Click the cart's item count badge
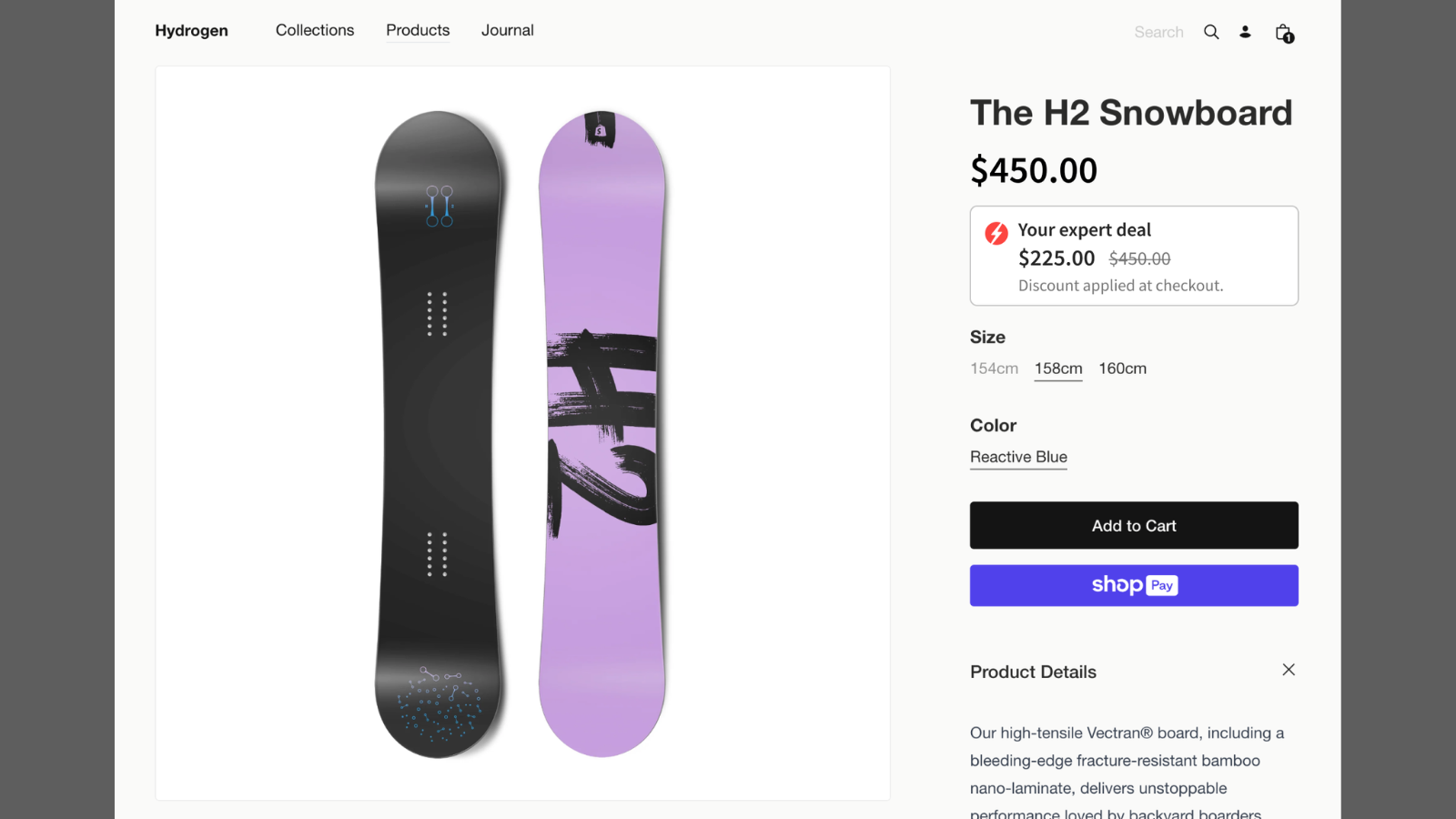The image size is (1456, 819). coord(1289,38)
